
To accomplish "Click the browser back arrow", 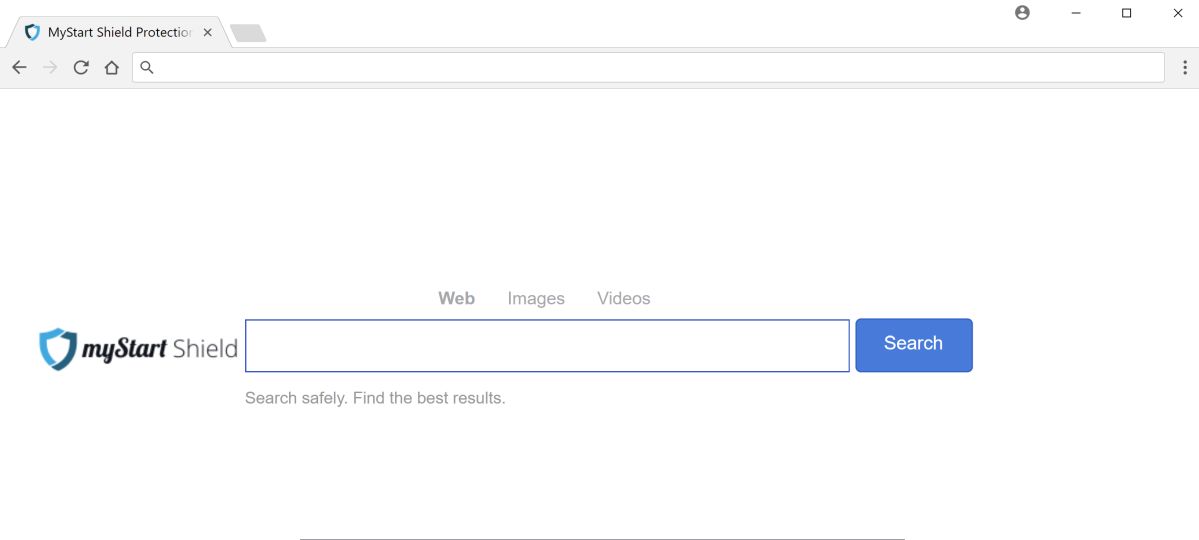I will coord(19,68).
